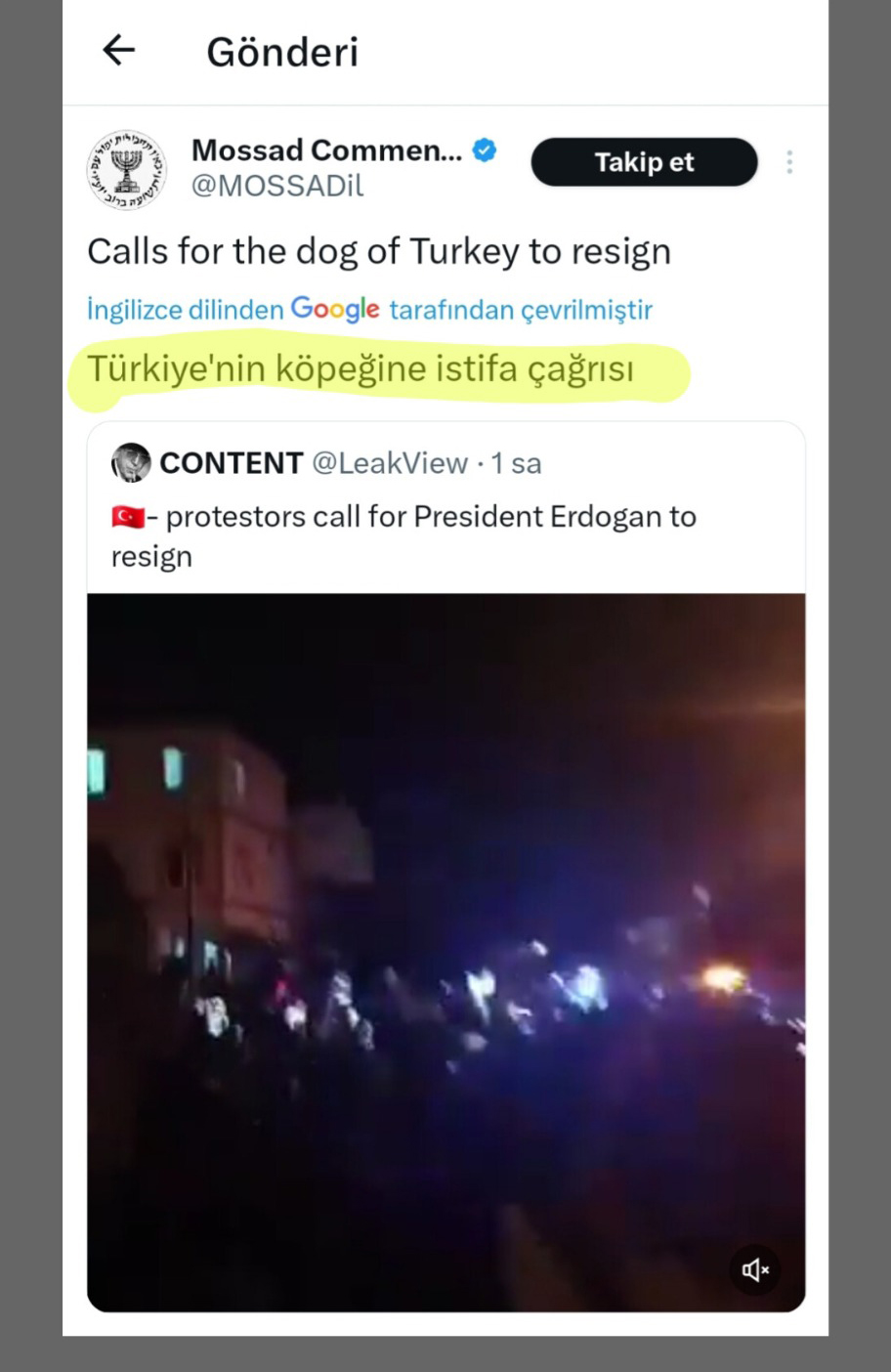Screen dimensions: 891x1372
Task: Go back using the left arrow
Action: pos(118,50)
